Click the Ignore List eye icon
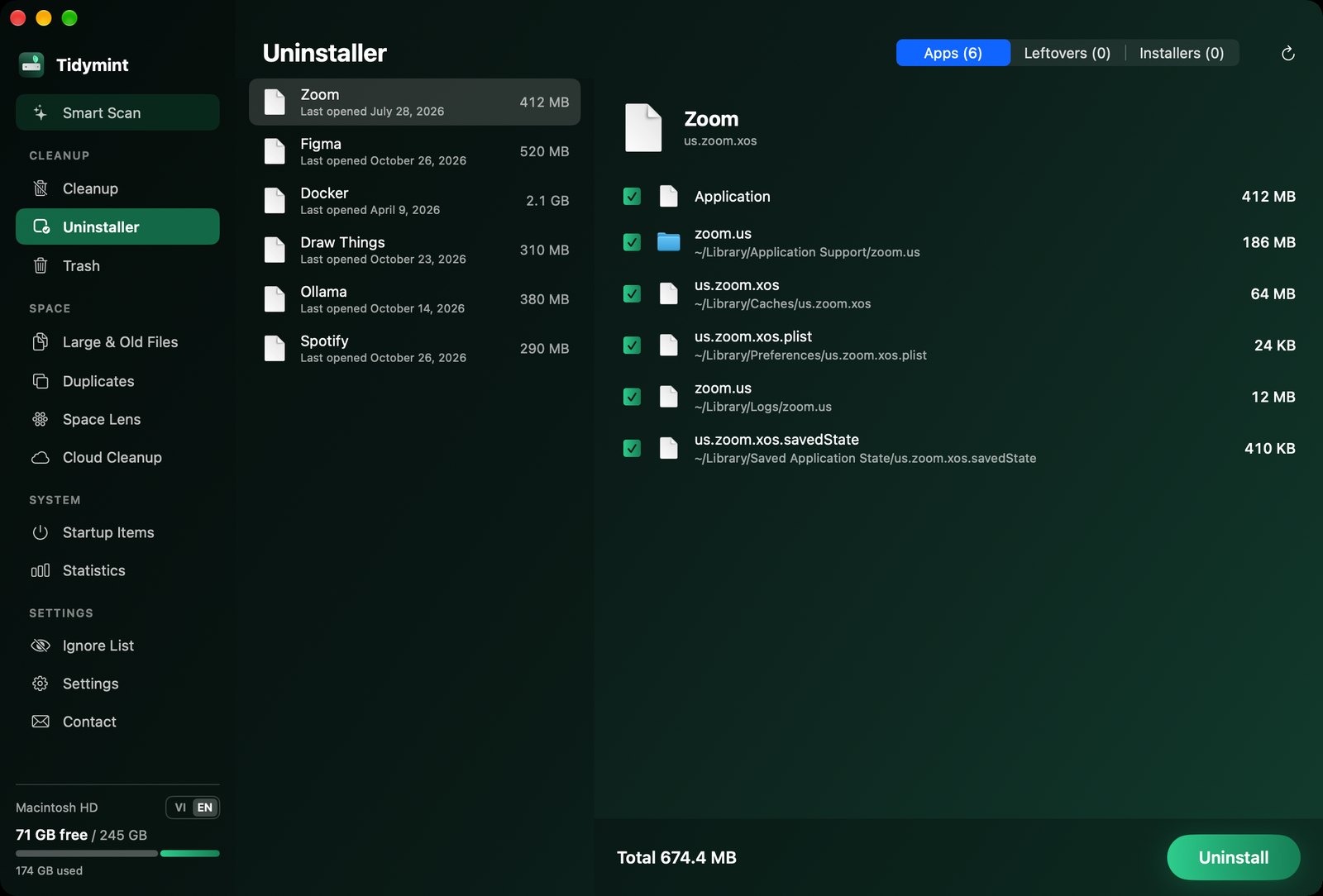This screenshot has height=896, width=1323. (40, 646)
